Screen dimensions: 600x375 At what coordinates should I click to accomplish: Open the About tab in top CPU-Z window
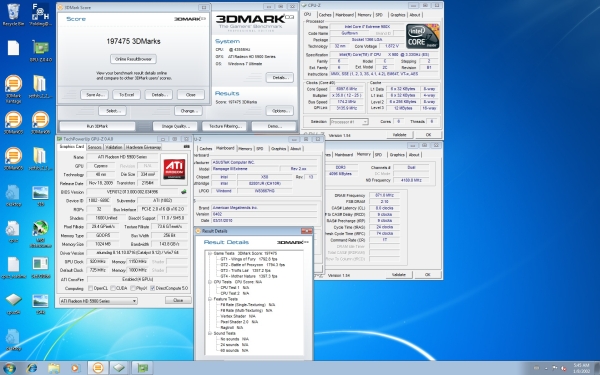coord(415,15)
